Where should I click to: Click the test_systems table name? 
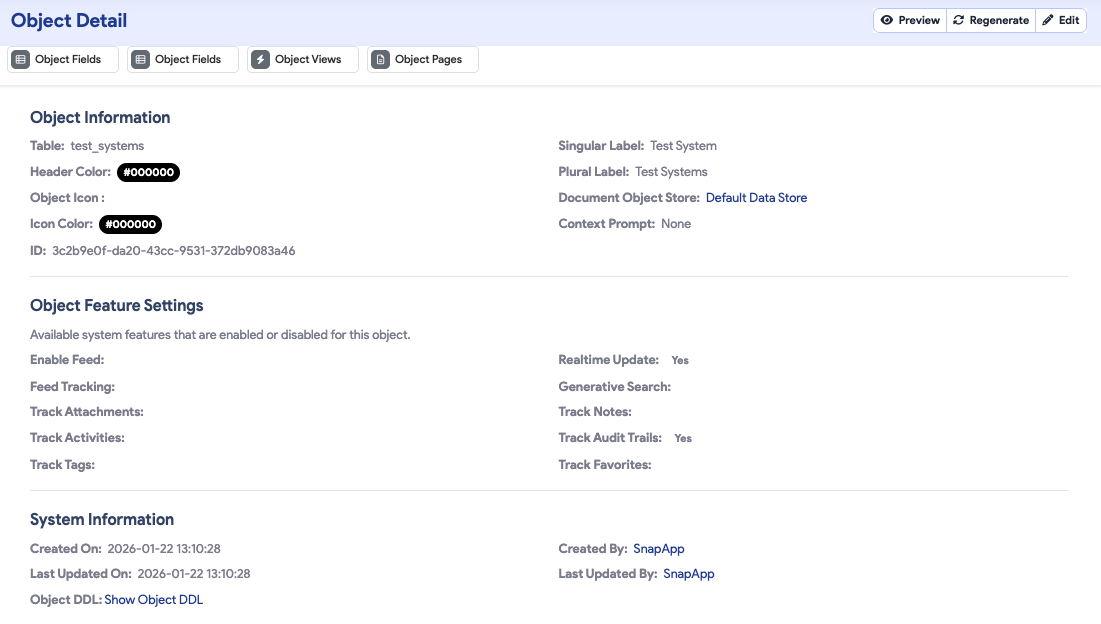click(x=107, y=146)
